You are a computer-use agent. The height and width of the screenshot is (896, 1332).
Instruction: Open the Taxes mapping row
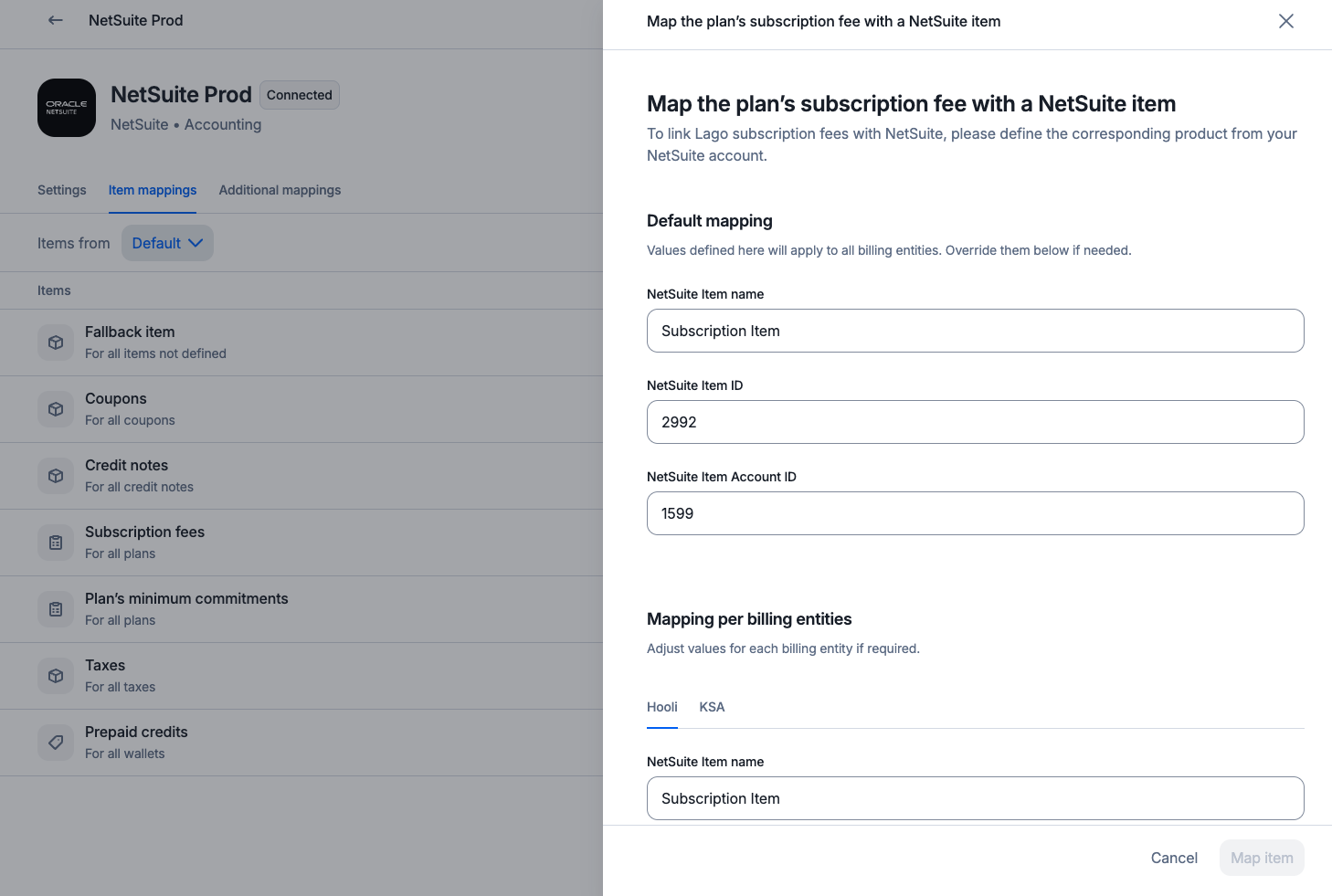(301, 676)
